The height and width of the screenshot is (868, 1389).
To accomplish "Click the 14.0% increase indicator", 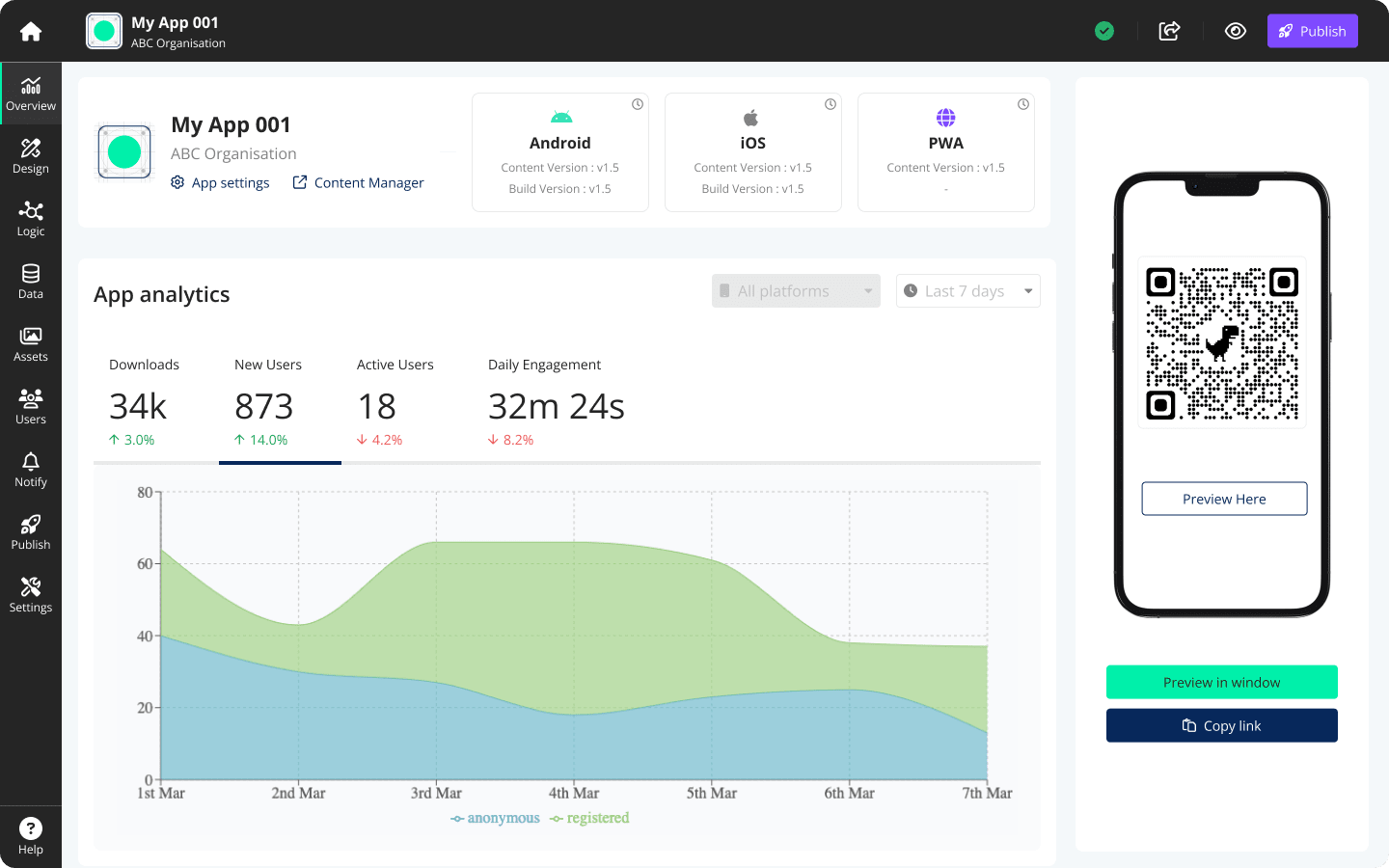I will [x=260, y=440].
